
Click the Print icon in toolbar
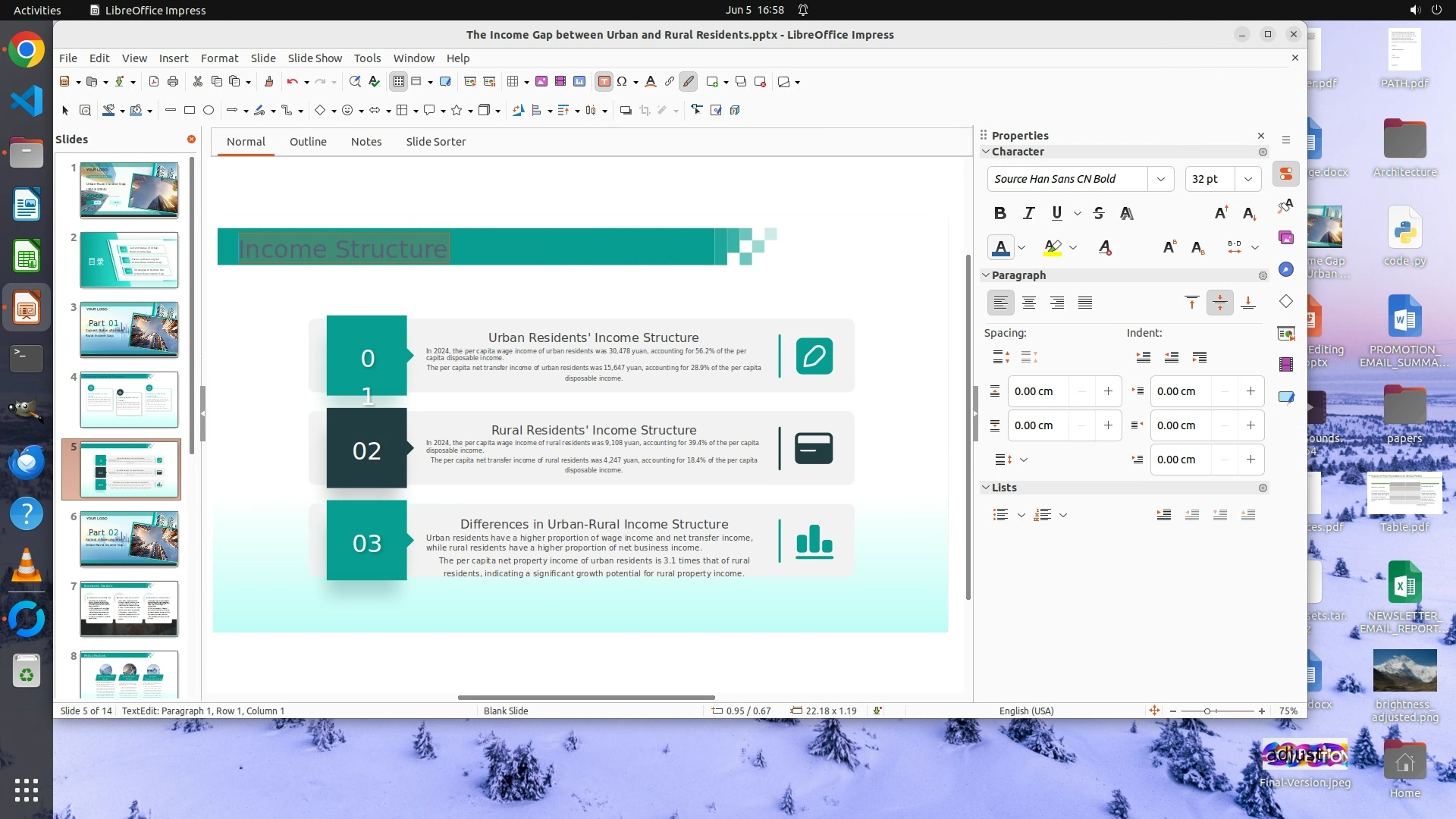[x=173, y=82]
